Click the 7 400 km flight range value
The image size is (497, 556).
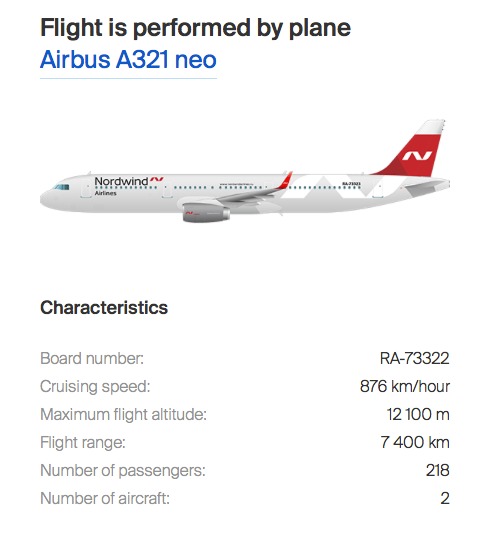coord(415,442)
